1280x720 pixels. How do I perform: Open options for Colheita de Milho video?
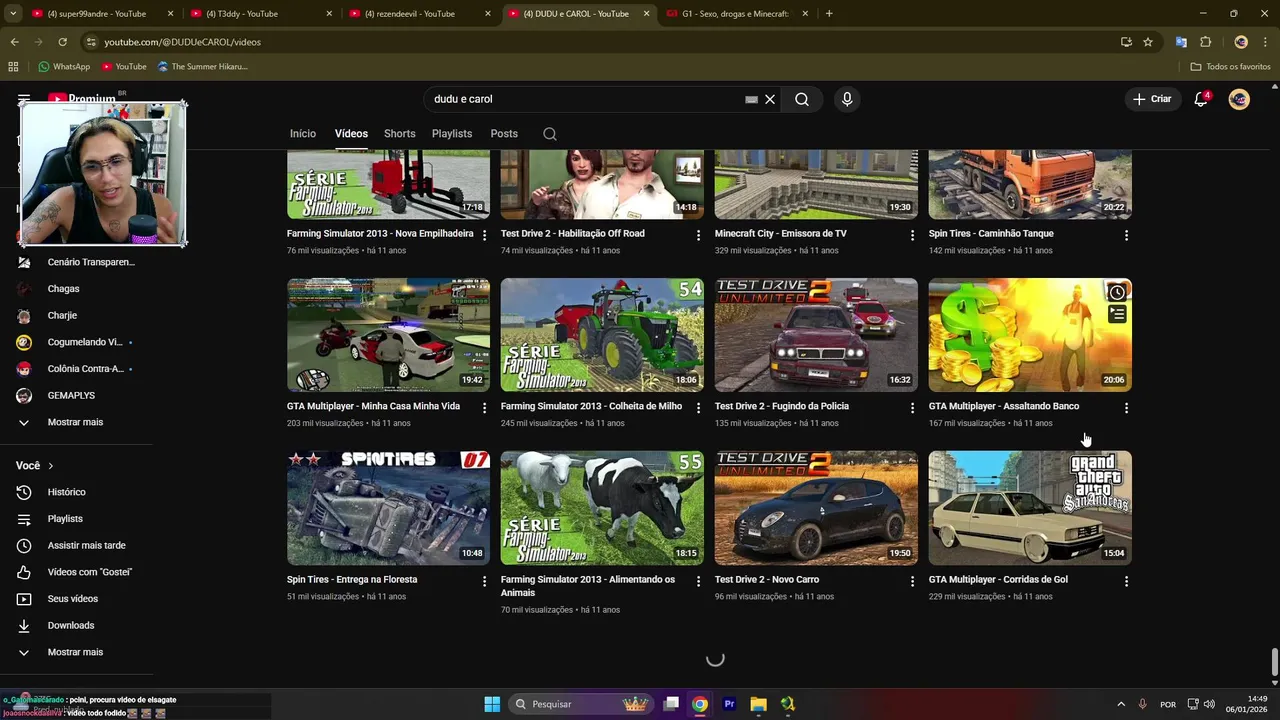(699, 408)
